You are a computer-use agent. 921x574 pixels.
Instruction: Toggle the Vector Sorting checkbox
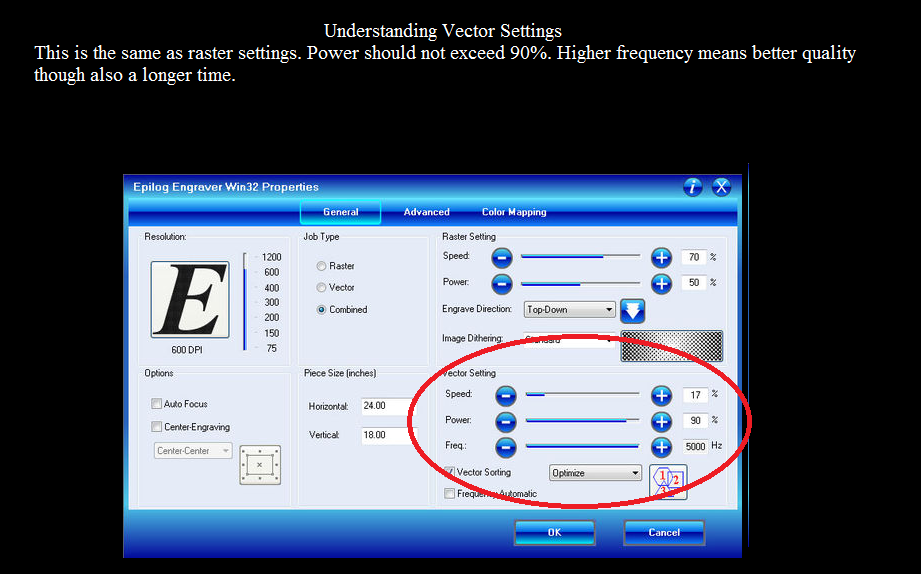449,472
